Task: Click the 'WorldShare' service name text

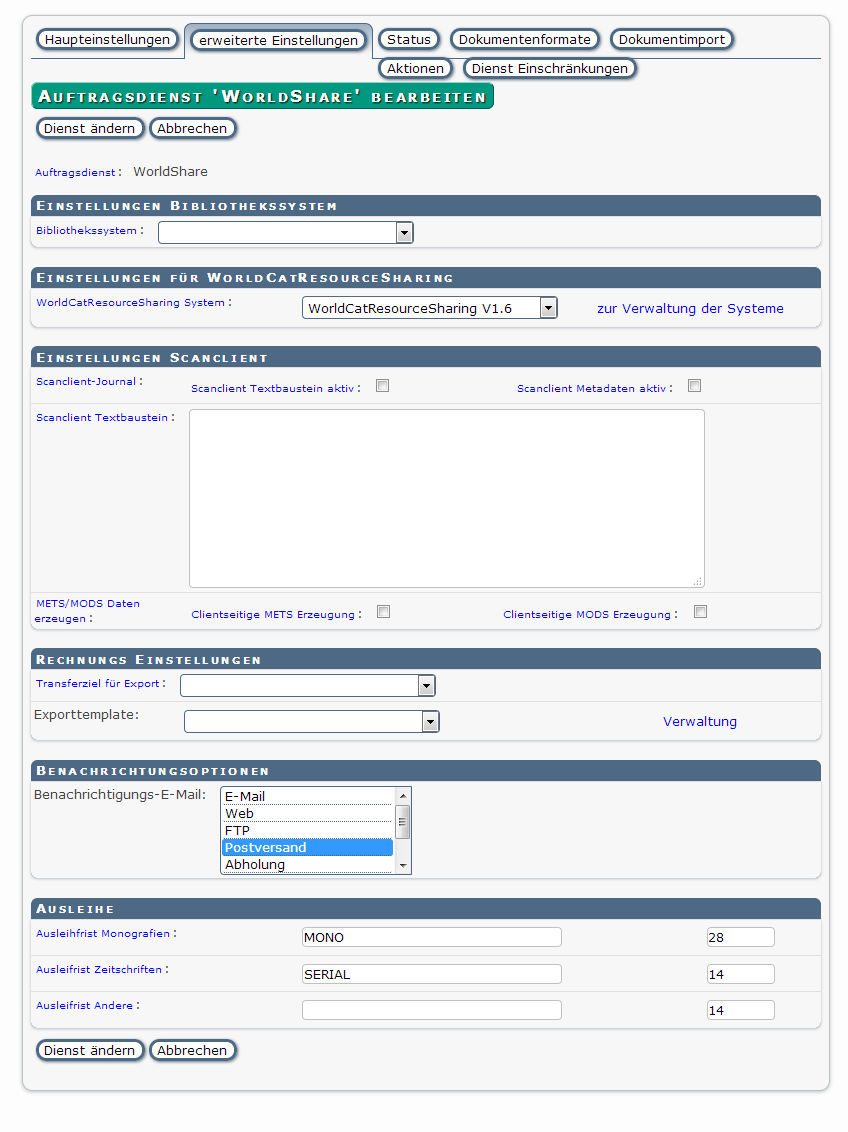Action: click(x=170, y=172)
